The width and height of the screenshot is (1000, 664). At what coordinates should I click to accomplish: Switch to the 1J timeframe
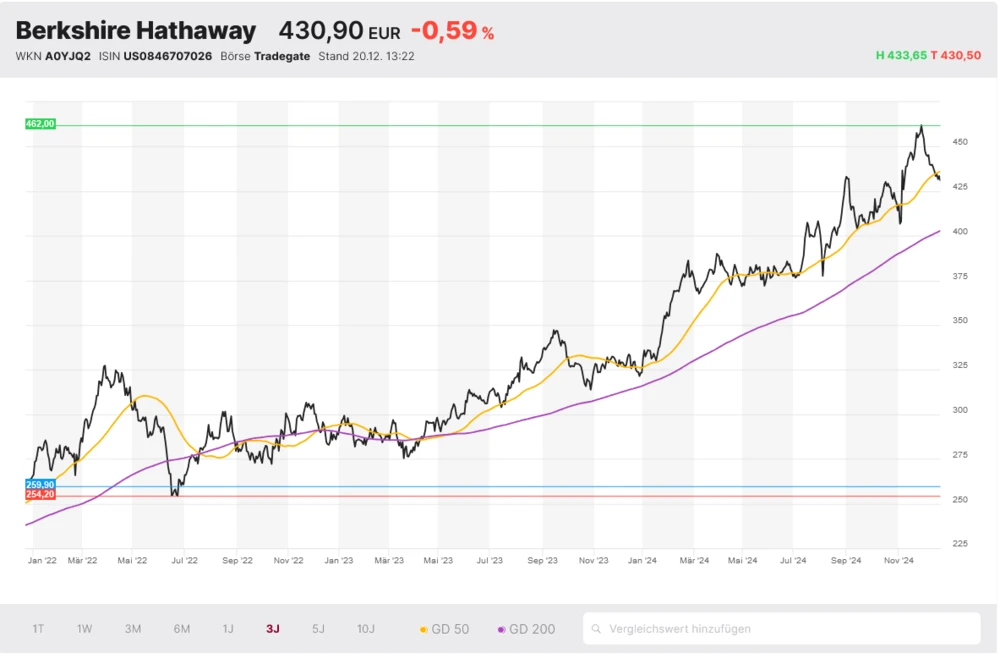(227, 629)
